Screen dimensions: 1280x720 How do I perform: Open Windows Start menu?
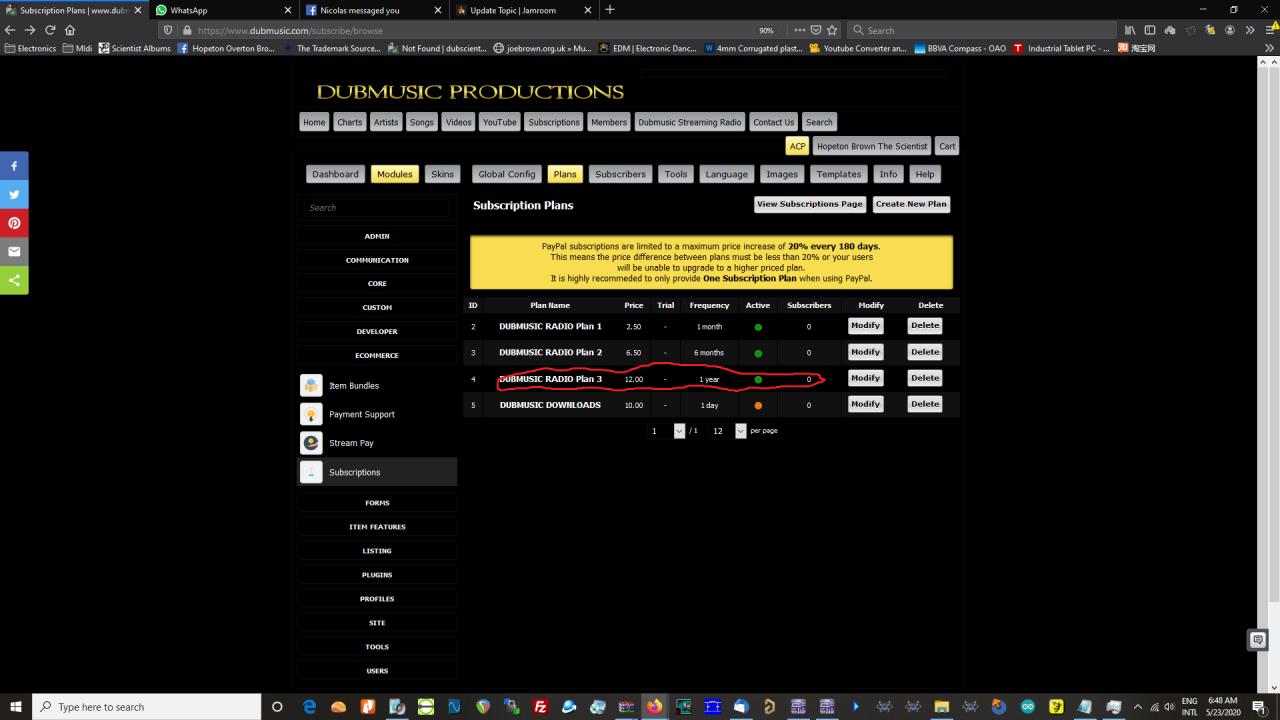pyautogui.click(x=16, y=707)
